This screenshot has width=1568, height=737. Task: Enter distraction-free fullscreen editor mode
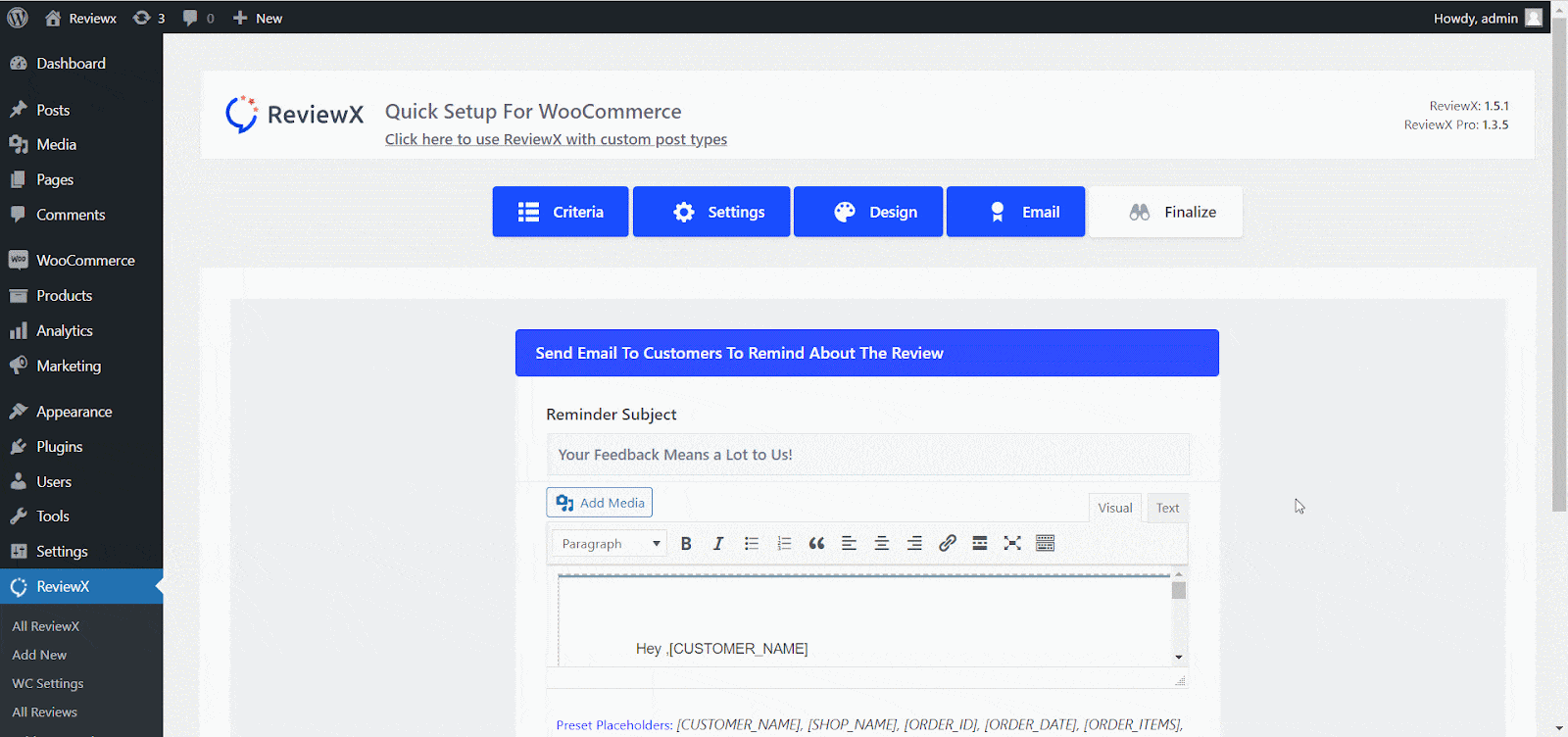point(1012,544)
